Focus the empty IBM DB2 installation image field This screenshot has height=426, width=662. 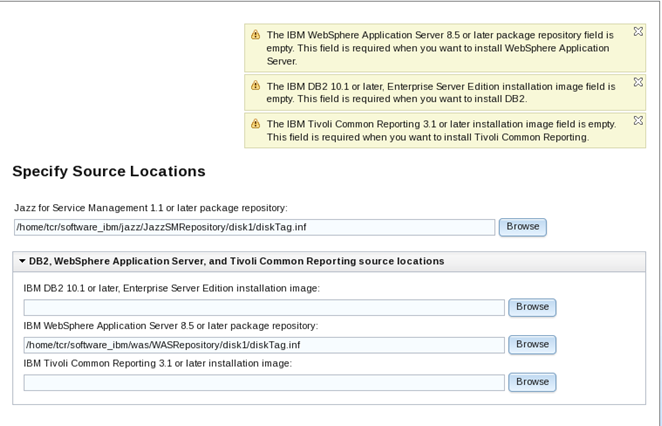click(264, 307)
